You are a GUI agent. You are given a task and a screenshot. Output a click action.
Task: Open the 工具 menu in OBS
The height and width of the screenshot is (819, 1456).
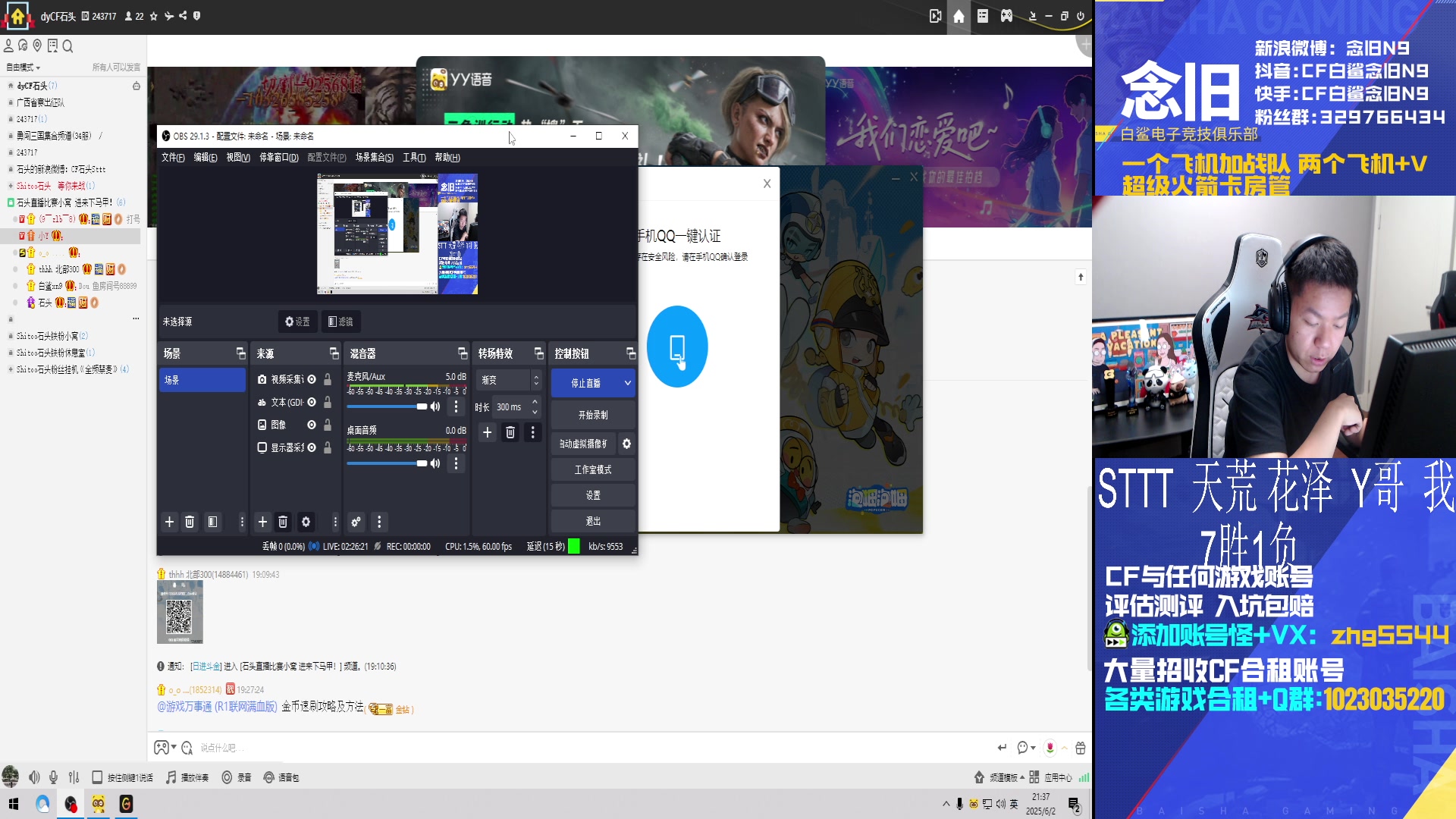point(414,157)
